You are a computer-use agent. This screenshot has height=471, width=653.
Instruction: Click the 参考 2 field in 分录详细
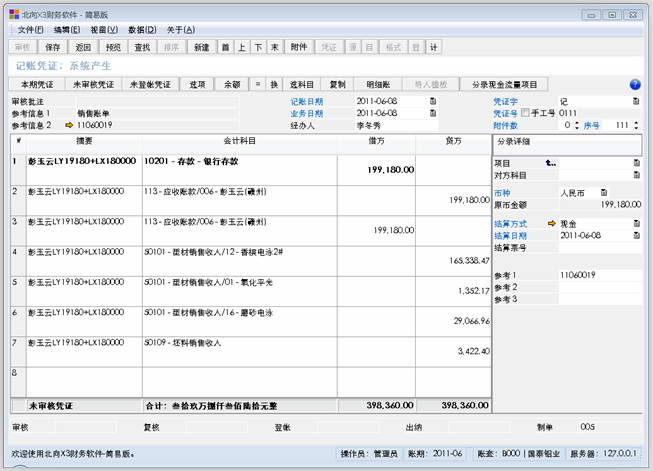600,287
